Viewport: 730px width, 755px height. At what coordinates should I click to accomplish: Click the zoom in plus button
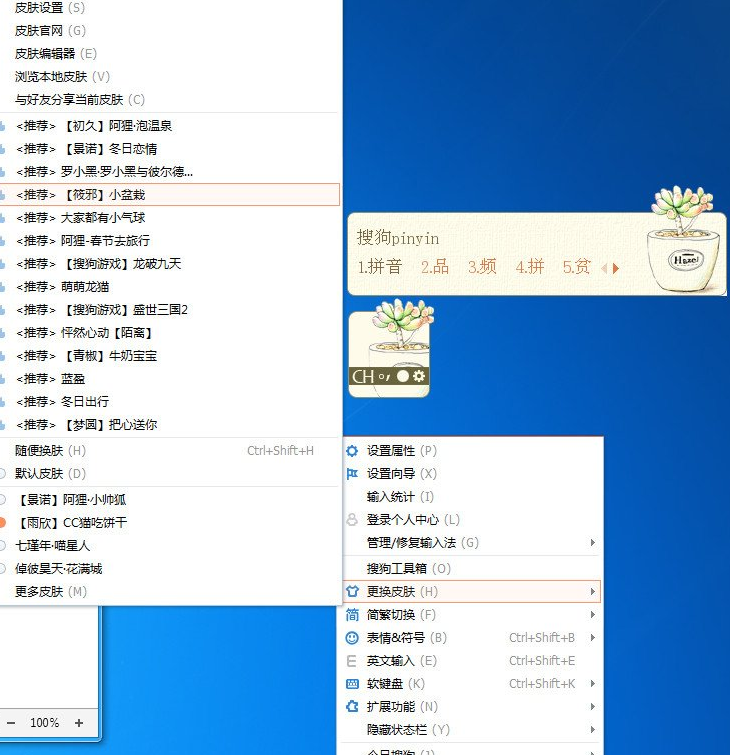(x=79, y=723)
